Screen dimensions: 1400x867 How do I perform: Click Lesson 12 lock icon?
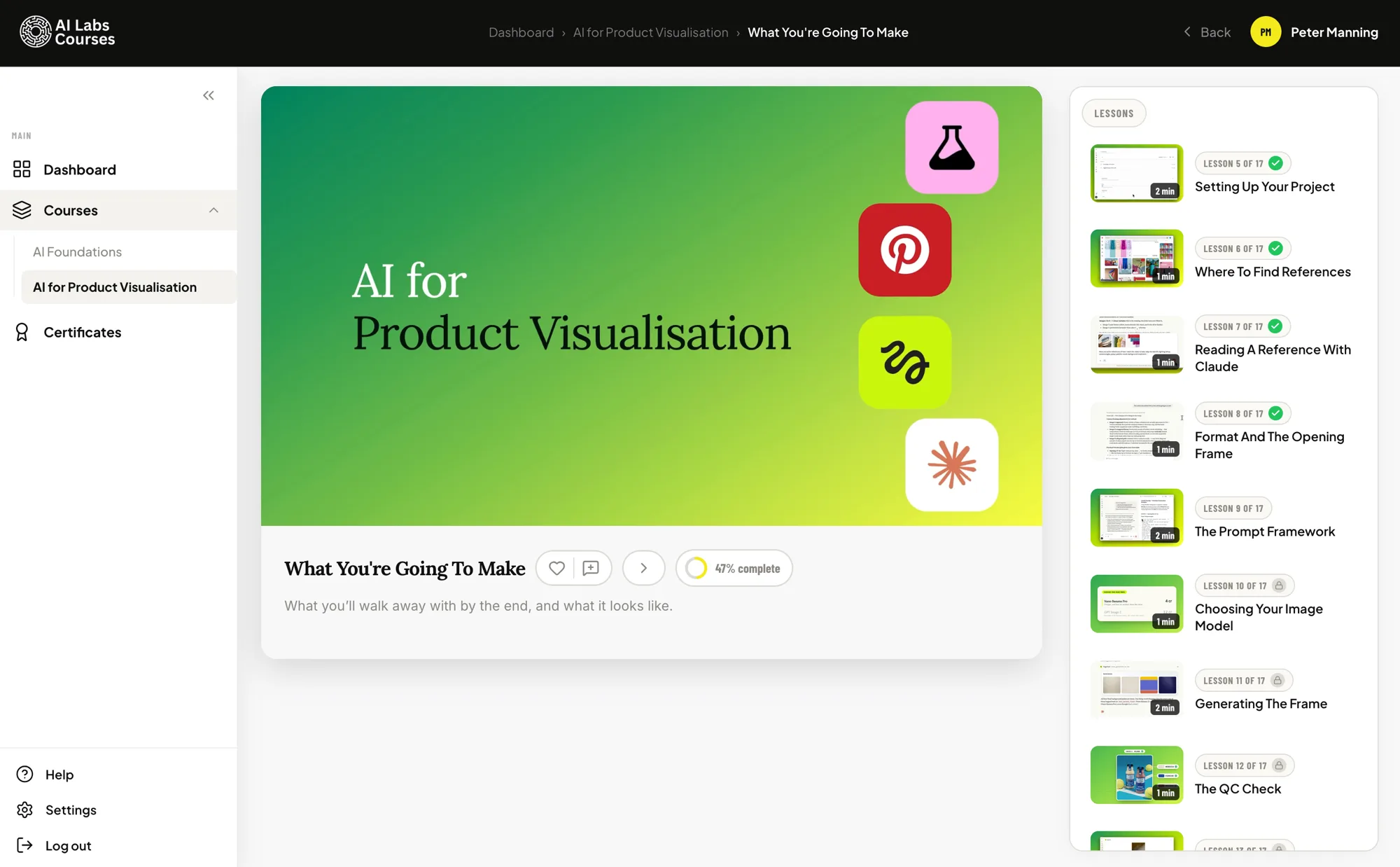(x=1279, y=765)
